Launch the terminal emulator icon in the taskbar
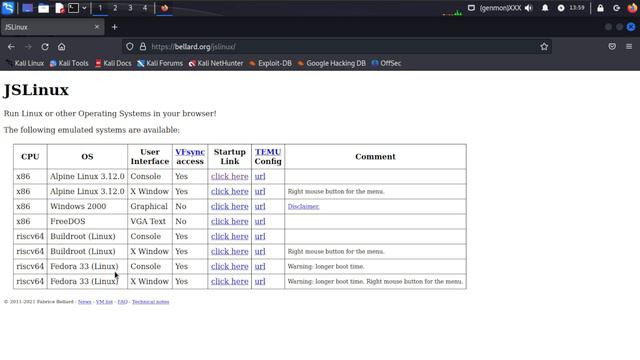This screenshot has height=360, width=640. click(x=73, y=8)
